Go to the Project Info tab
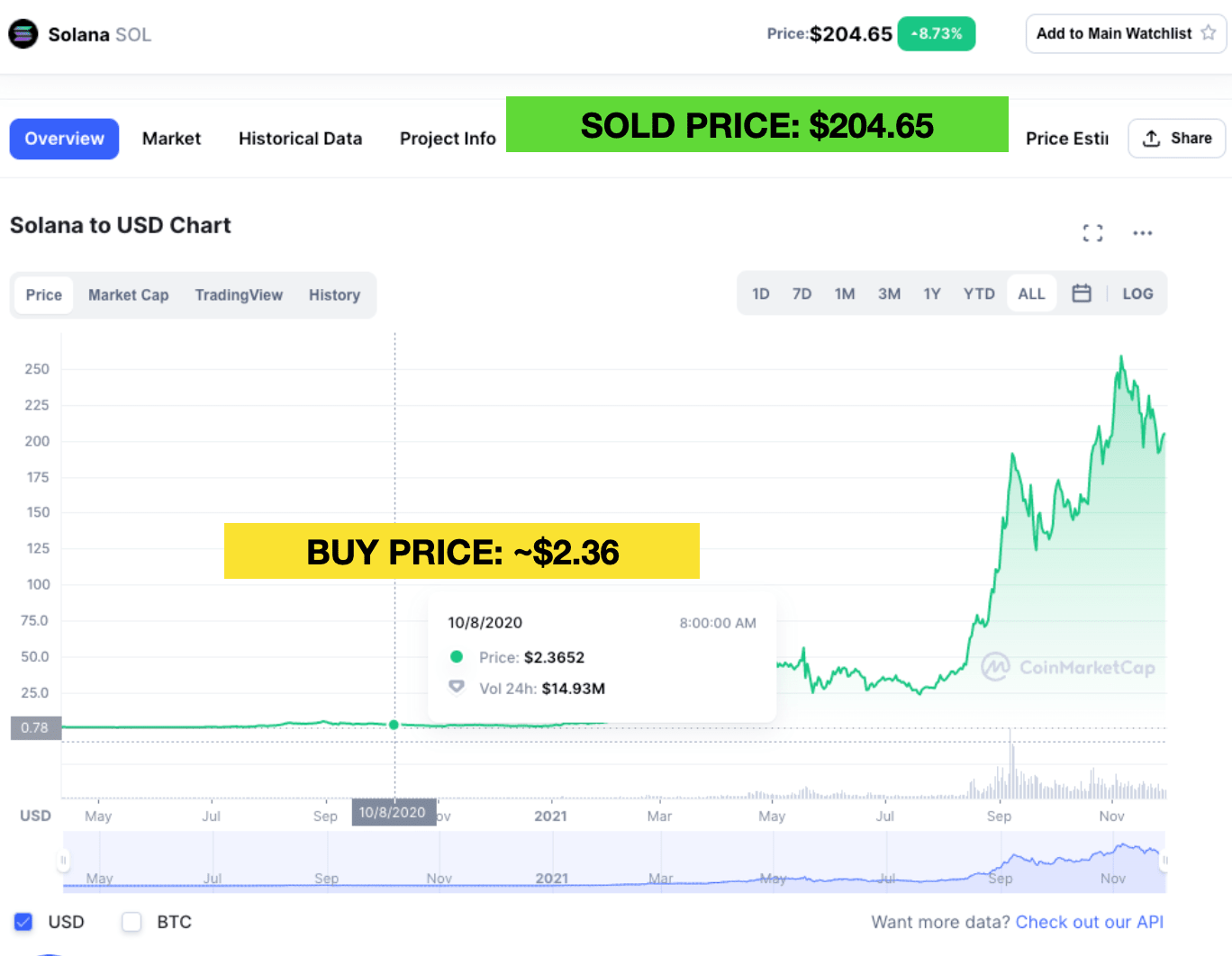This screenshot has height=956, width=1232. (x=448, y=139)
